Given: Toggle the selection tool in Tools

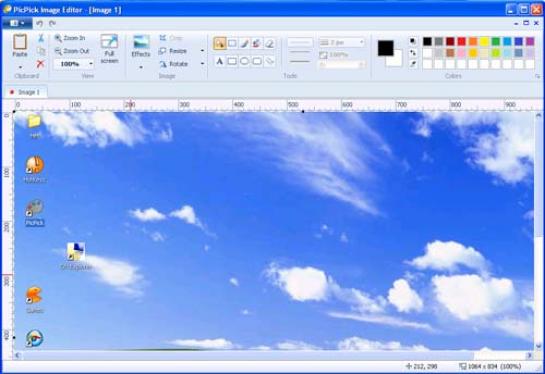Looking at the screenshot, I should 220,43.
